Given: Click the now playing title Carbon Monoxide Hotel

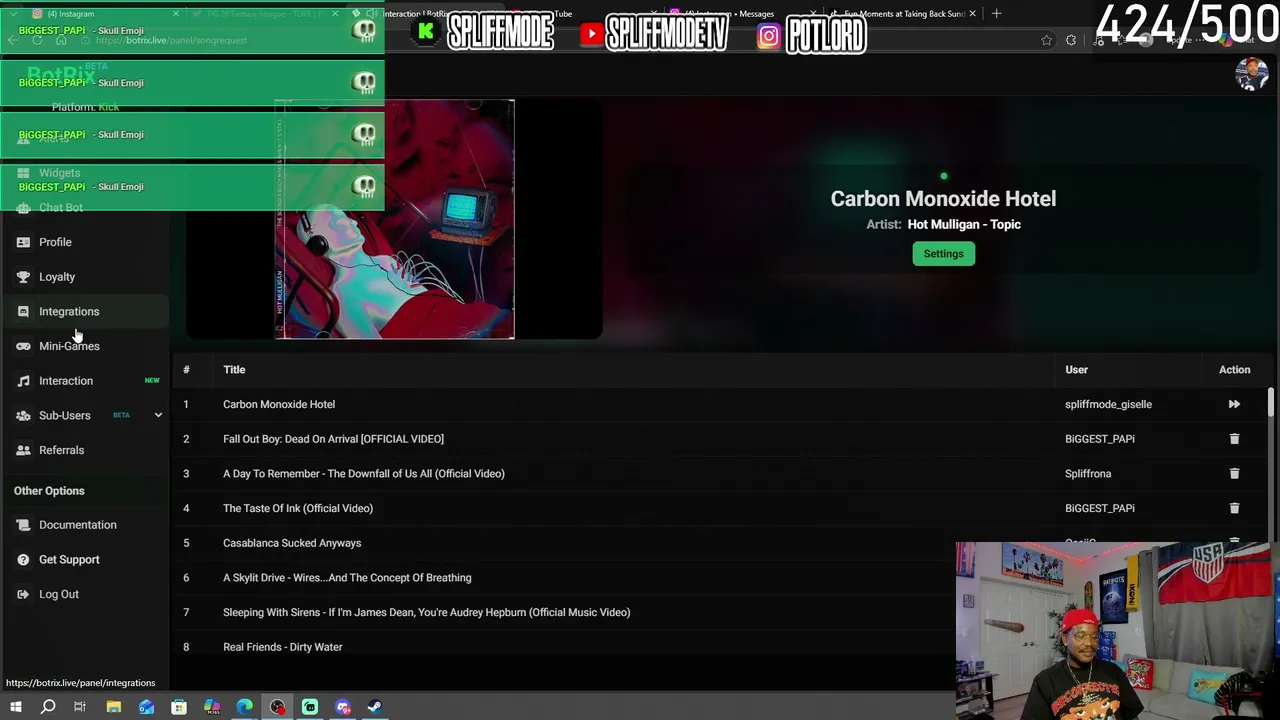Looking at the screenshot, I should point(943,199).
